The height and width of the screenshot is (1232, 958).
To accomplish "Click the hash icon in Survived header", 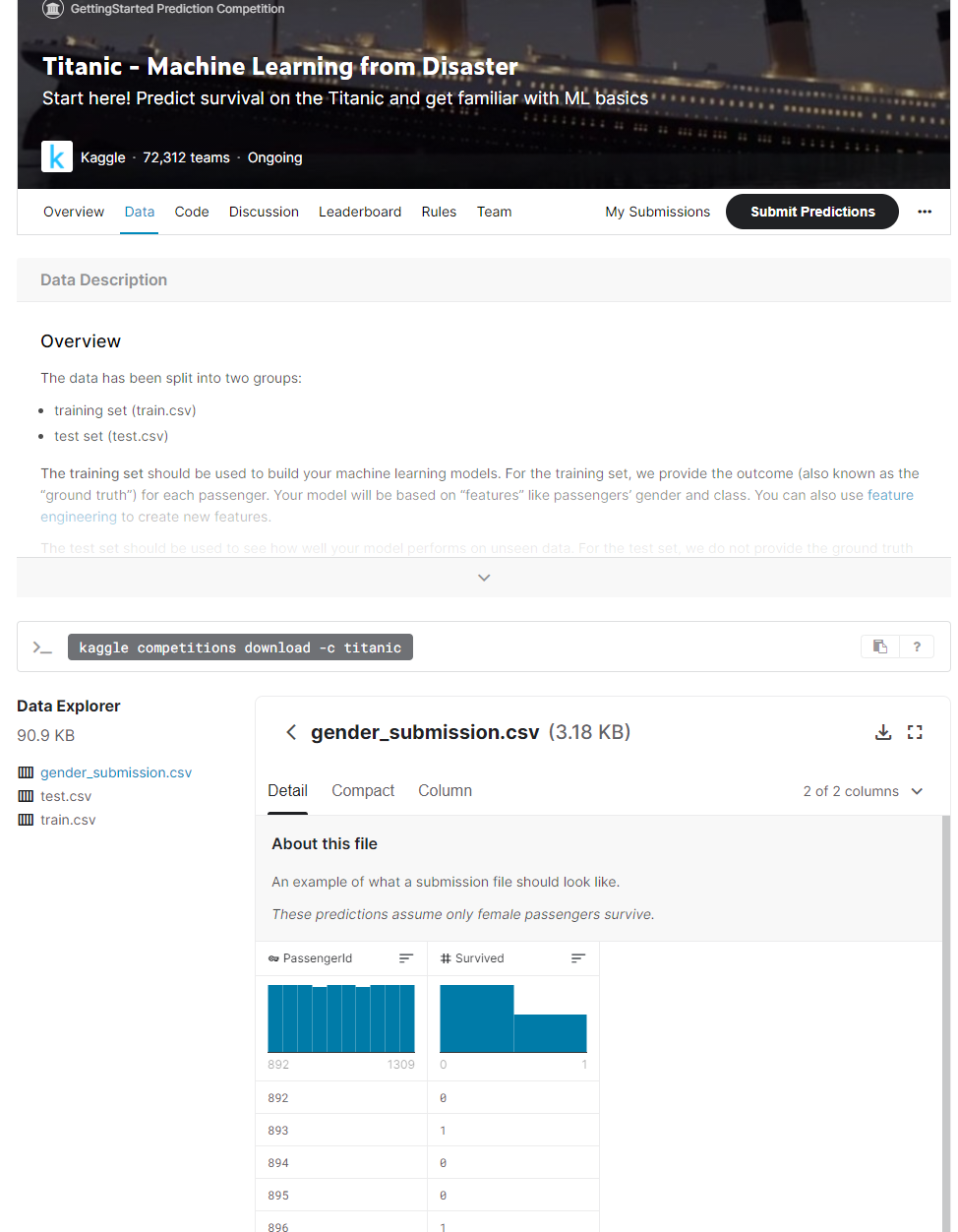I will [446, 958].
